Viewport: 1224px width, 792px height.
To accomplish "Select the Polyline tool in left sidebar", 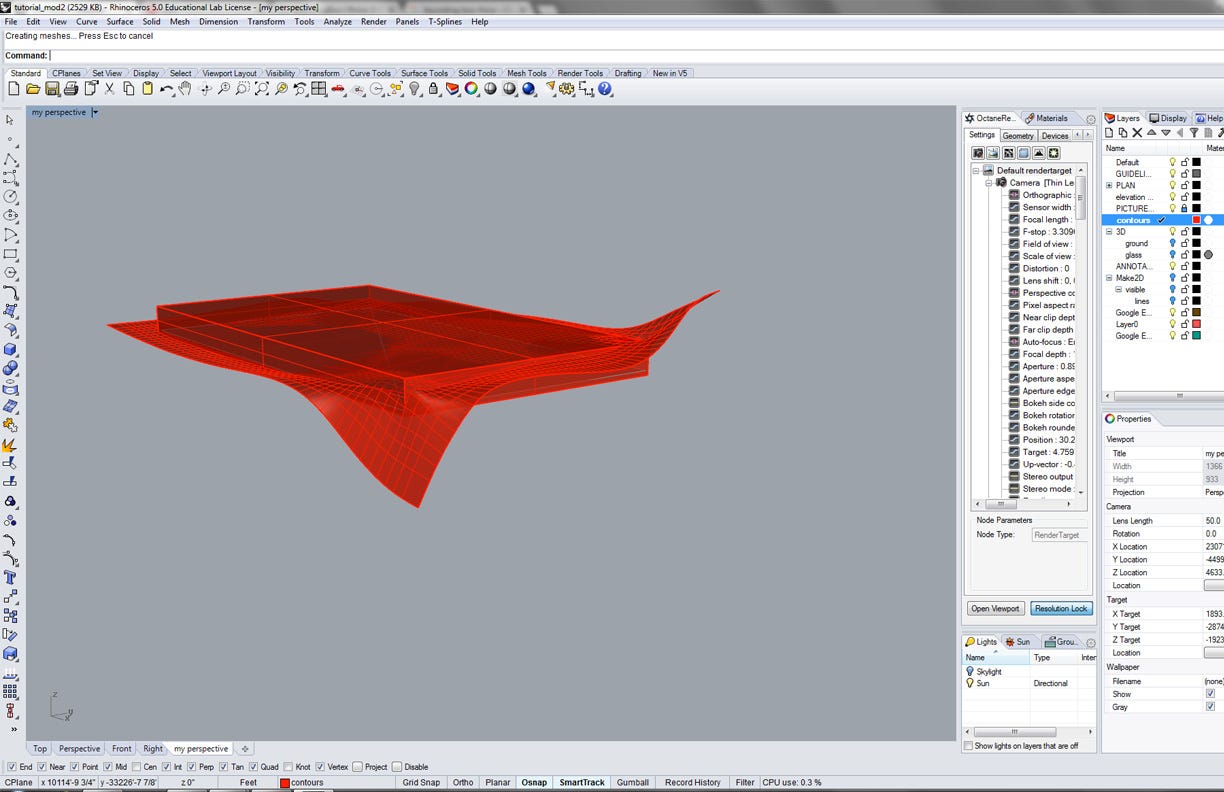I will pyautogui.click(x=10, y=159).
